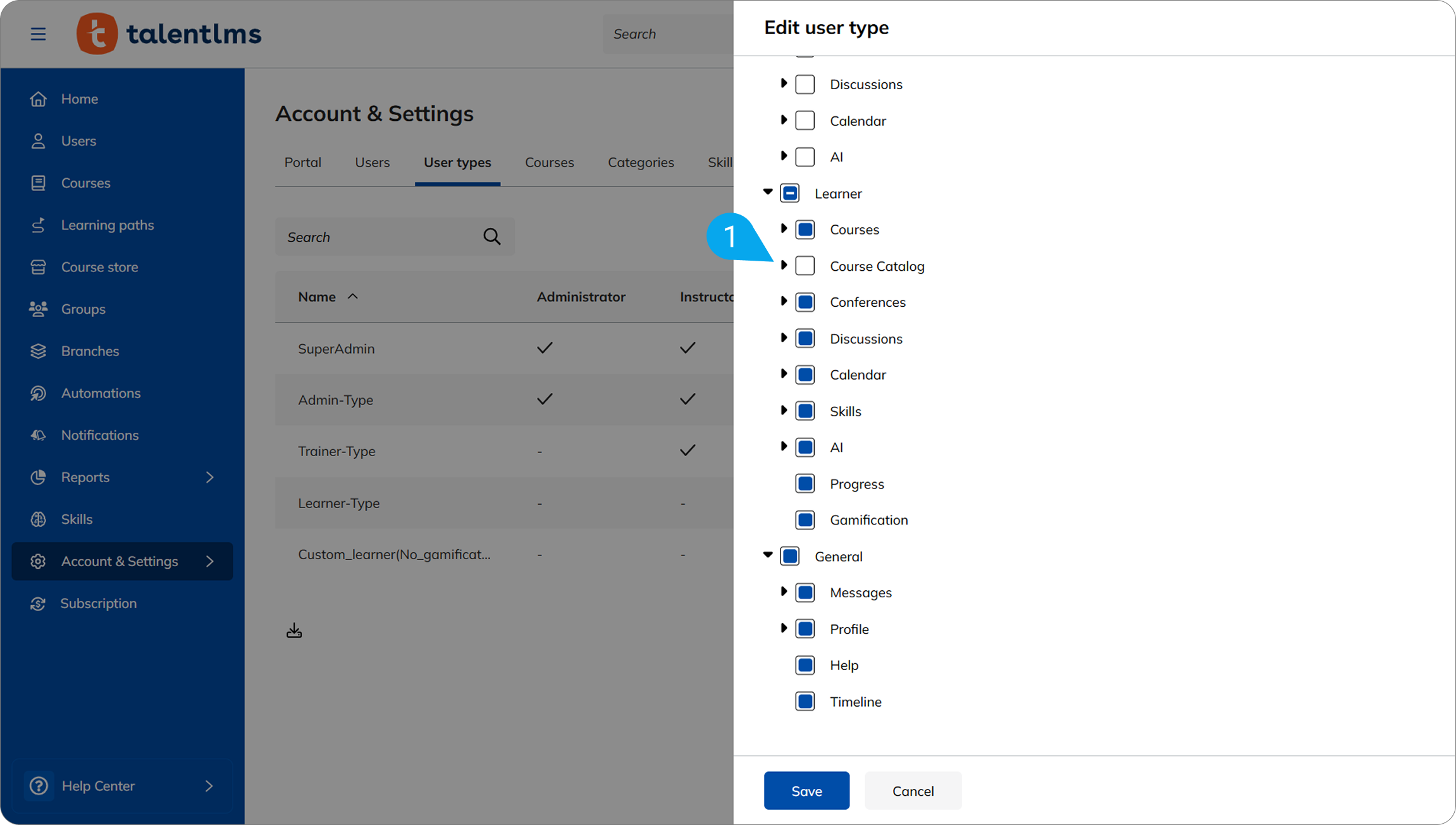Click the talentlms logo icon
The image size is (1456, 825).
pyautogui.click(x=97, y=34)
